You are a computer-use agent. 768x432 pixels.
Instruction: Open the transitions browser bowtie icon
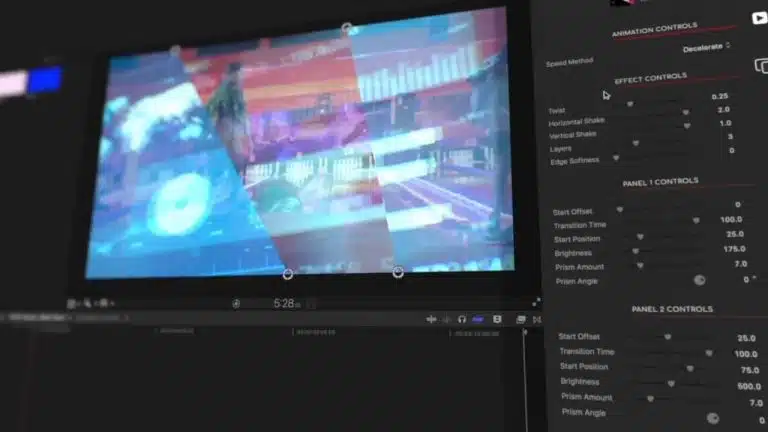(x=537, y=319)
